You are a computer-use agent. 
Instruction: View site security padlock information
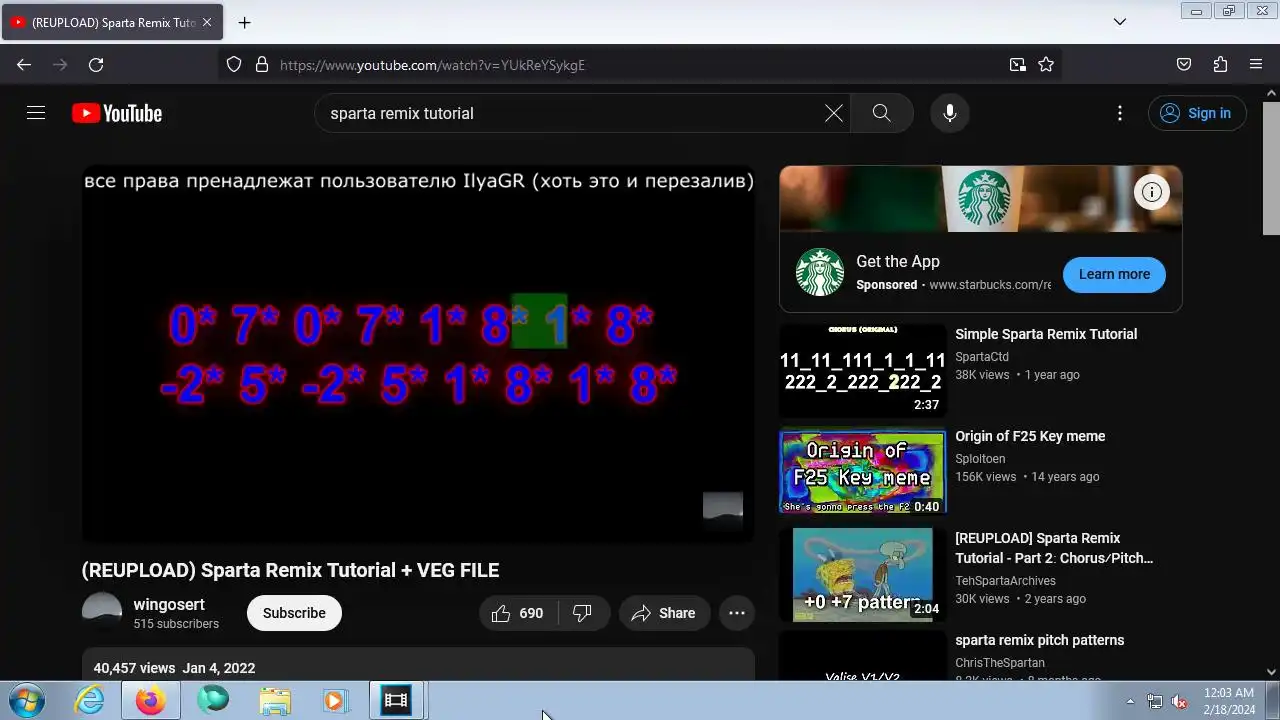pos(262,64)
